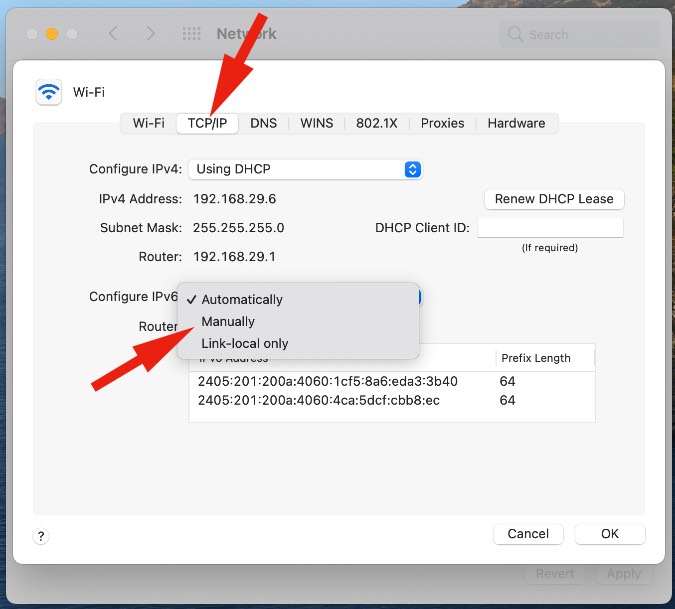Go forward with the right chevron arrow
Viewport: 675px width, 609px height.
pyautogui.click(x=151, y=34)
